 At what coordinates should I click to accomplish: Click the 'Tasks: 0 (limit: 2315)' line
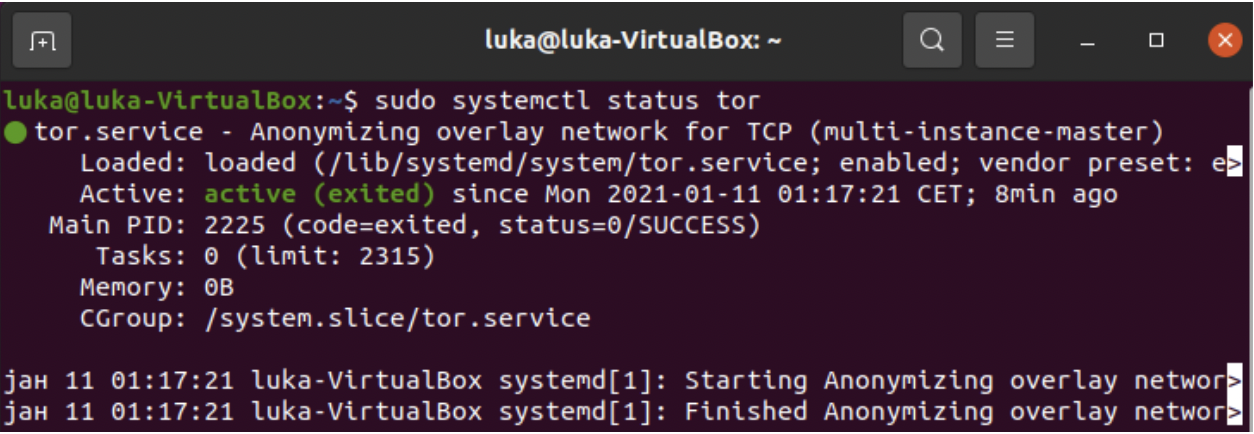[266, 257]
